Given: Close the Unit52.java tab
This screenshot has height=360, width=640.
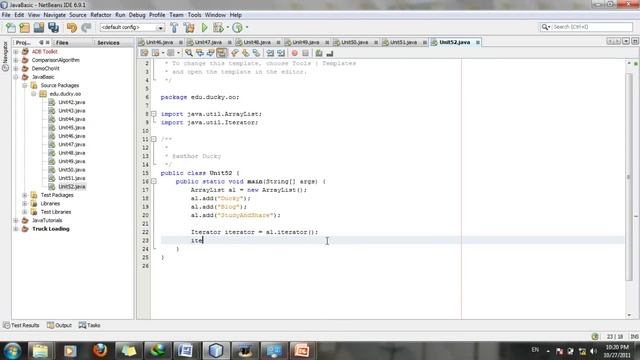Looking at the screenshot, I should 478,42.
